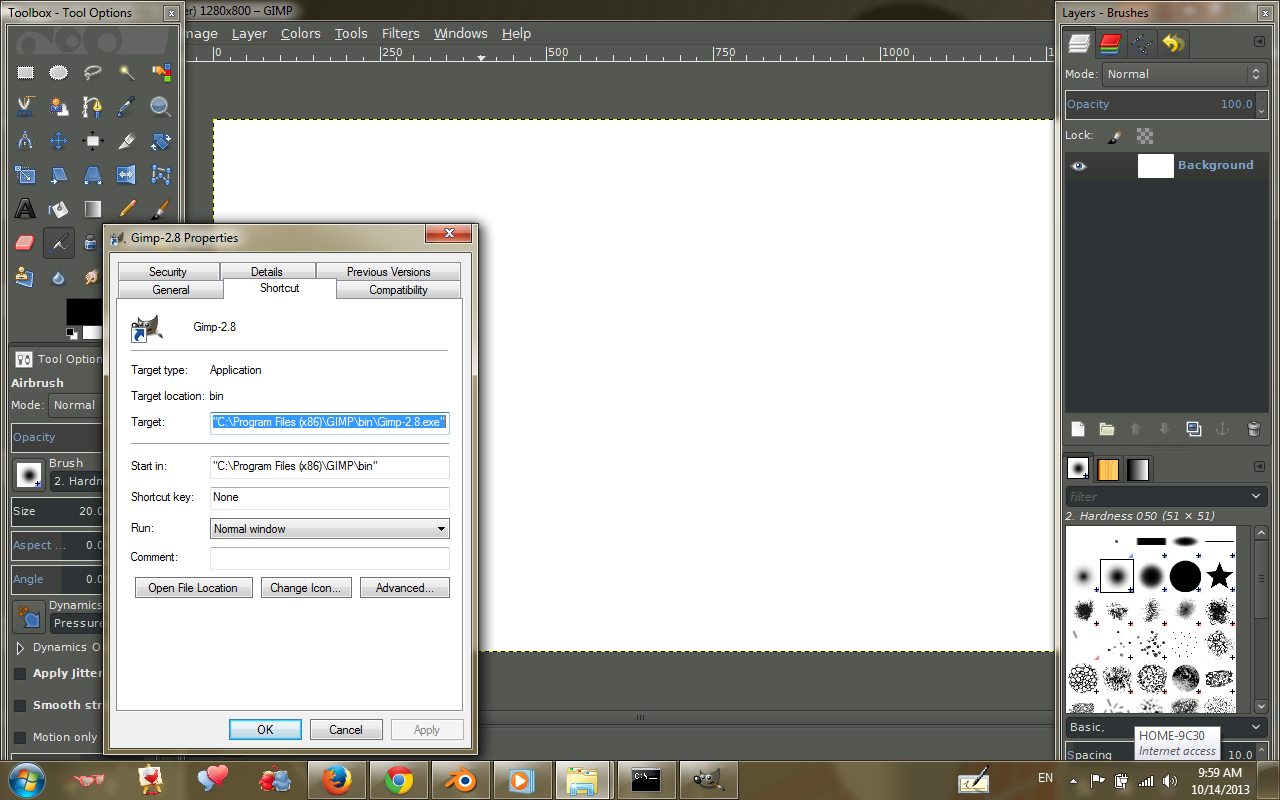Select the Select by Color tool
This screenshot has height=800, width=1280.
(161, 72)
